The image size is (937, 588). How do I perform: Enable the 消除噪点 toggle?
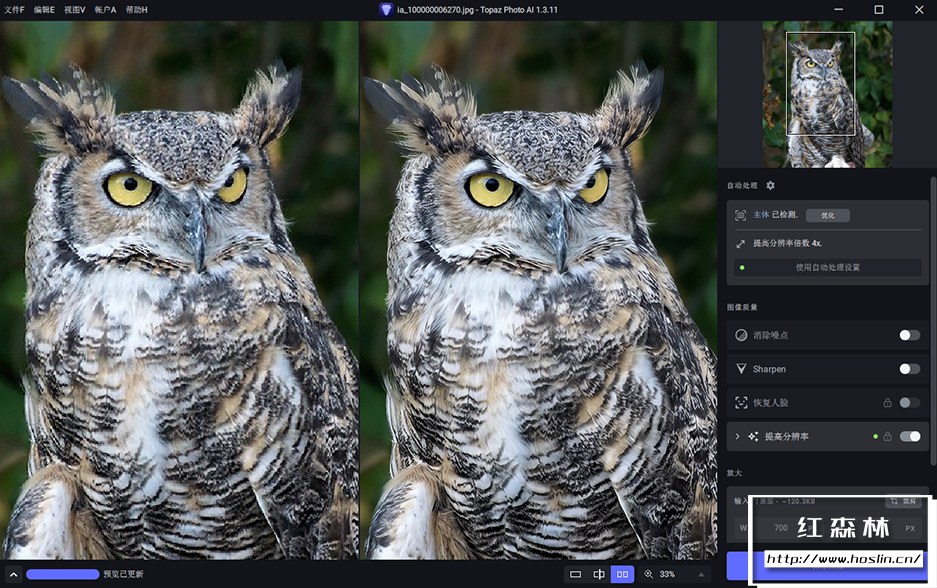click(910, 335)
